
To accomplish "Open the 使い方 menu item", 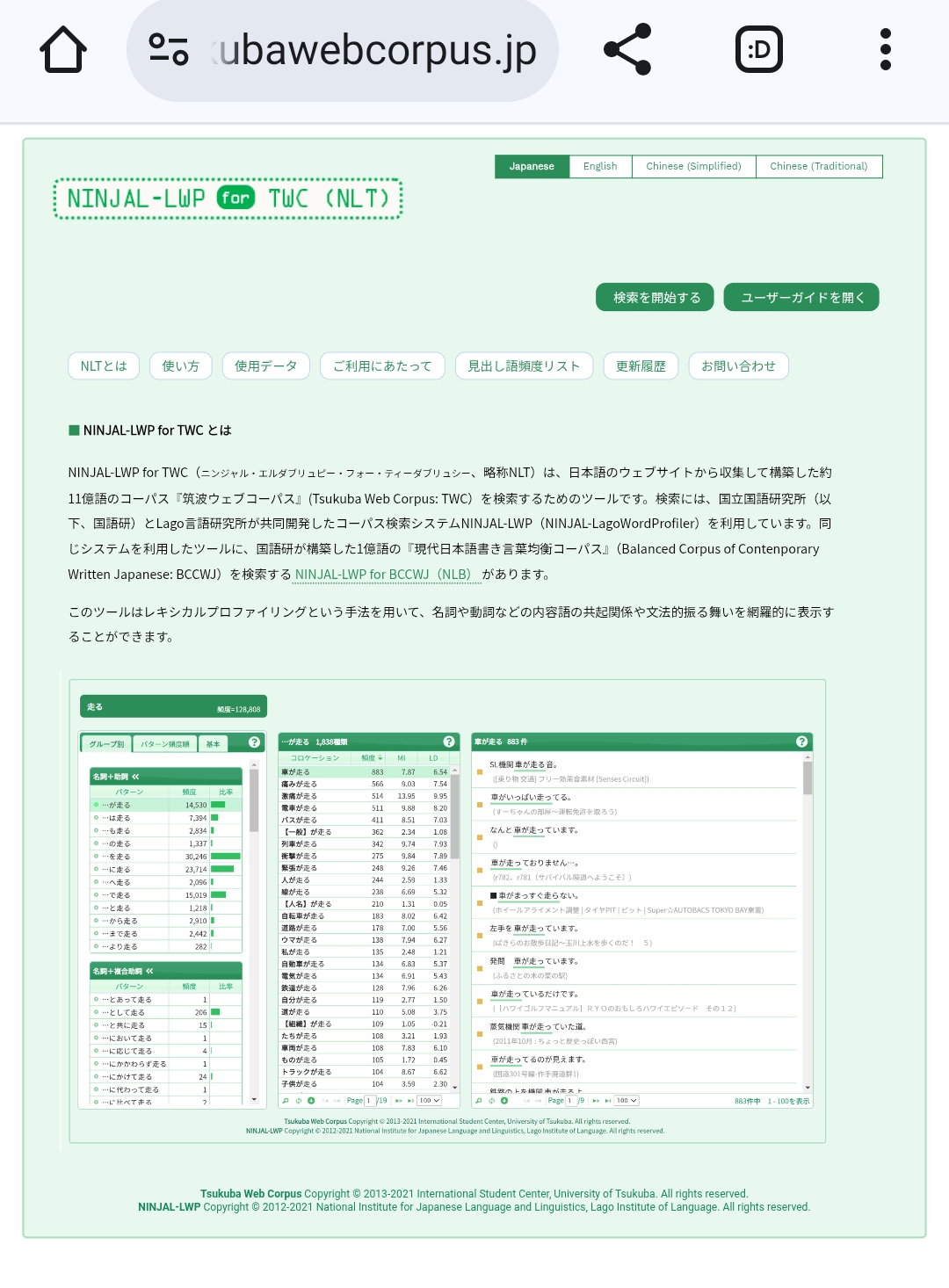I will point(180,365).
